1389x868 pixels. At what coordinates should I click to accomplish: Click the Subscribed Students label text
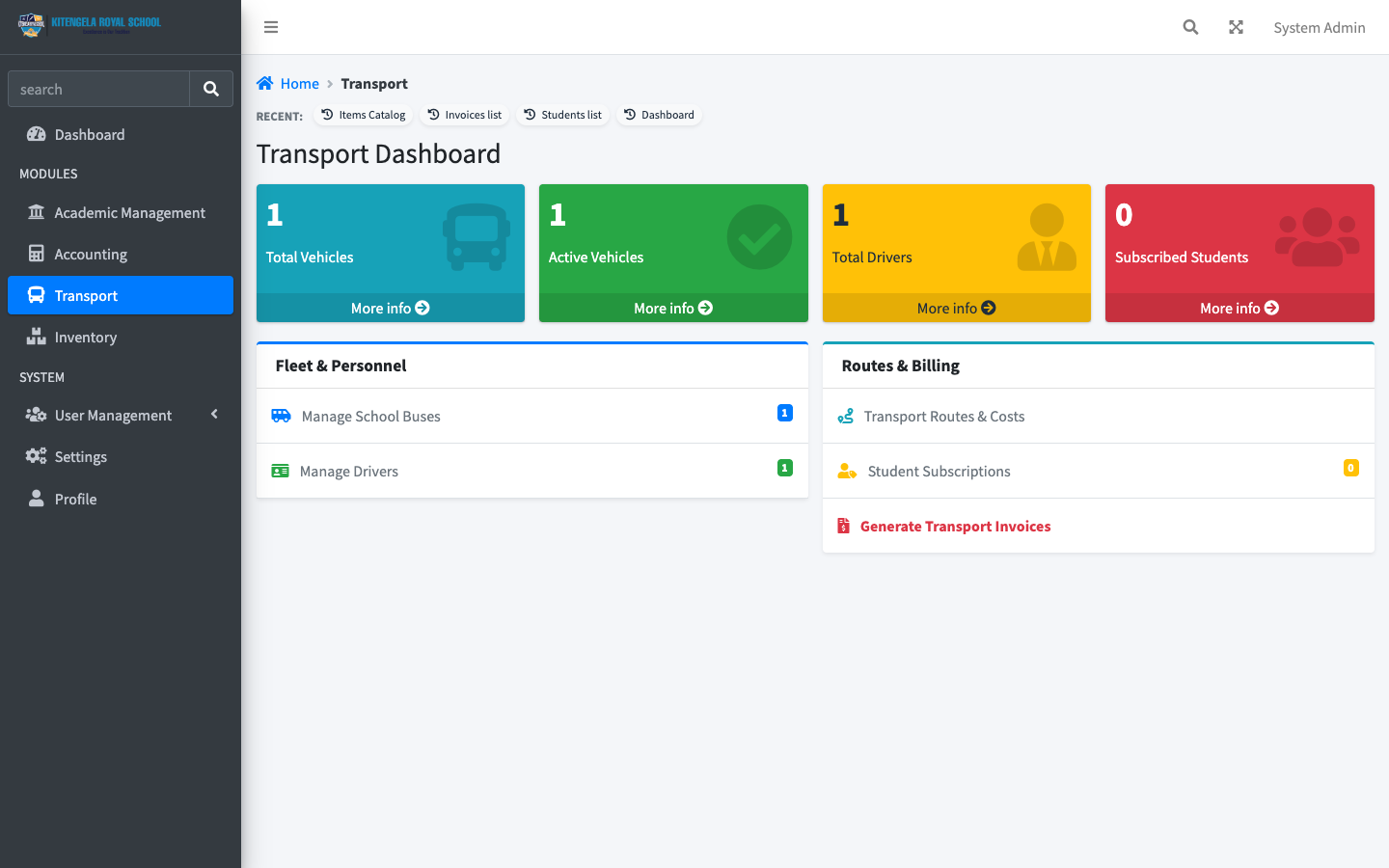1182,258
